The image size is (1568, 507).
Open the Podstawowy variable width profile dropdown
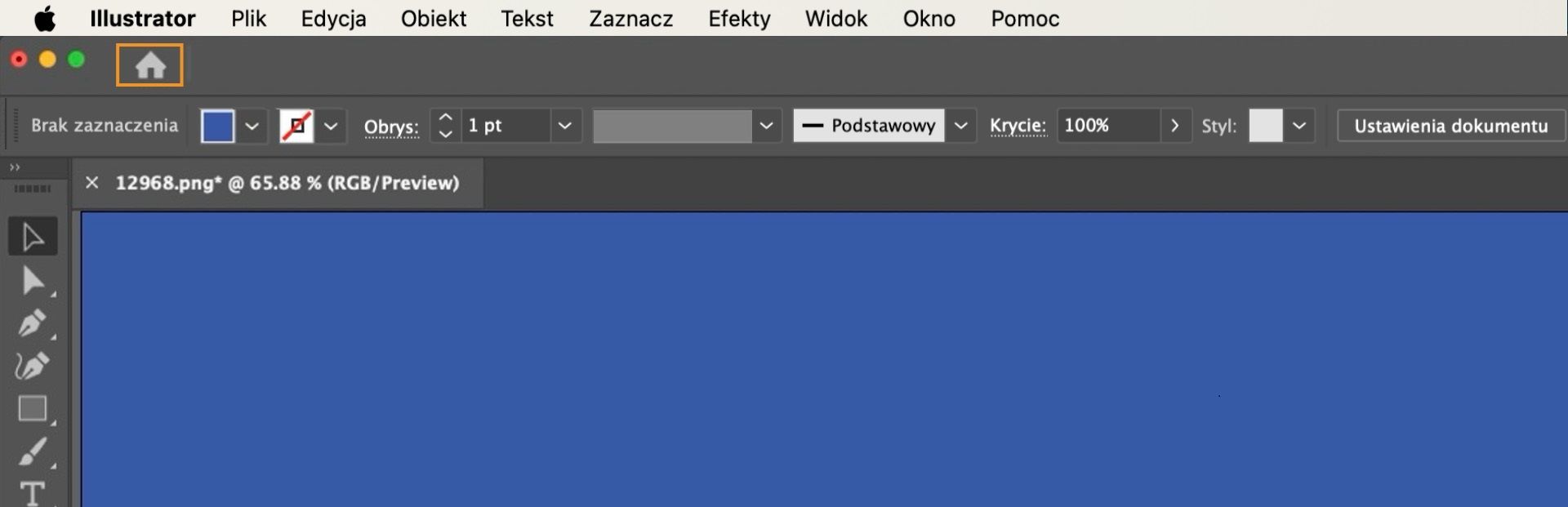click(x=961, y=126)
